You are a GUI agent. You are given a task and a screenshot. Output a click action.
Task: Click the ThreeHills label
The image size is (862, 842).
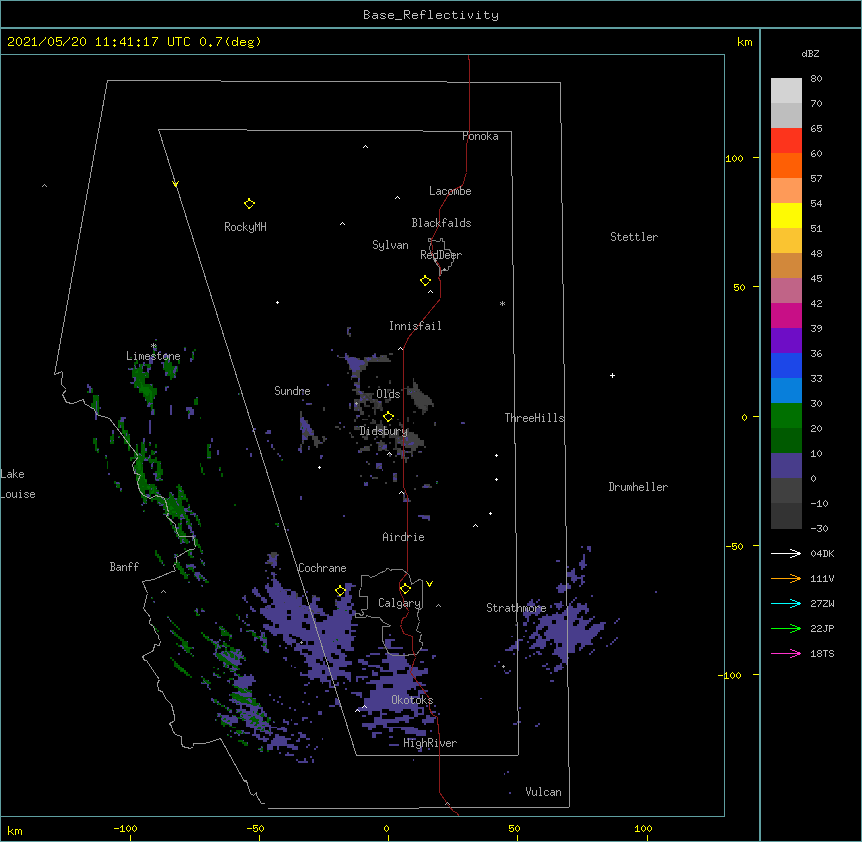click(x=535, y=418)
